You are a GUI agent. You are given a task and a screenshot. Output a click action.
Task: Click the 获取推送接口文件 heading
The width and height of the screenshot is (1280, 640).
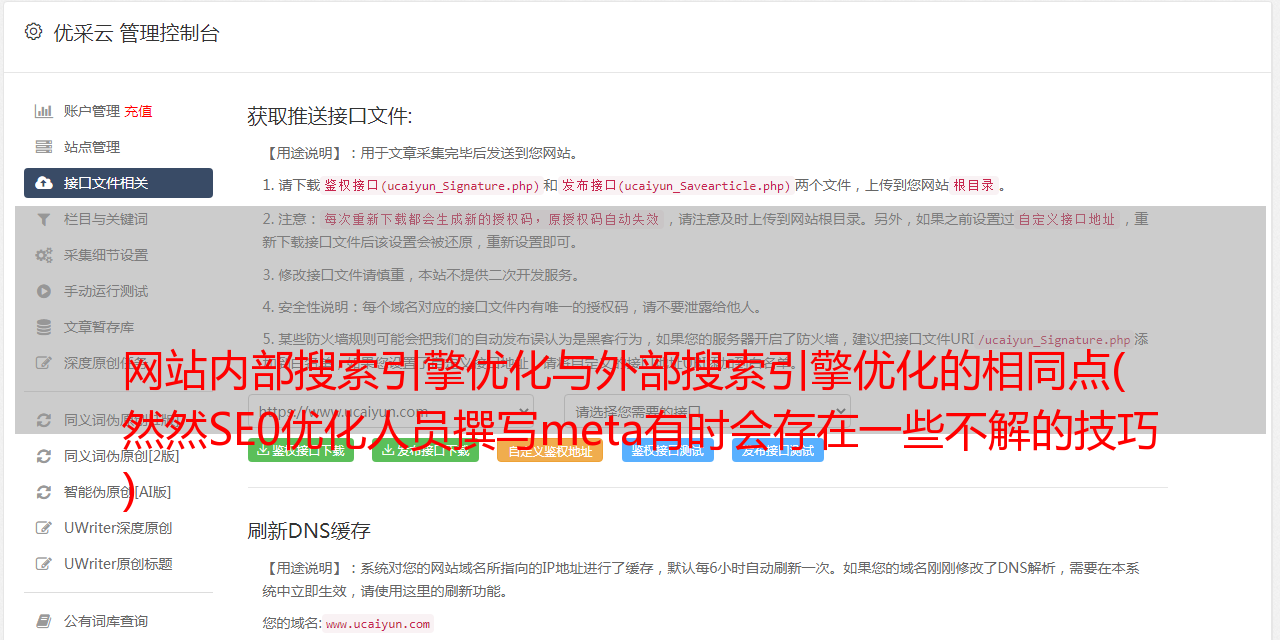pos(330,116)
